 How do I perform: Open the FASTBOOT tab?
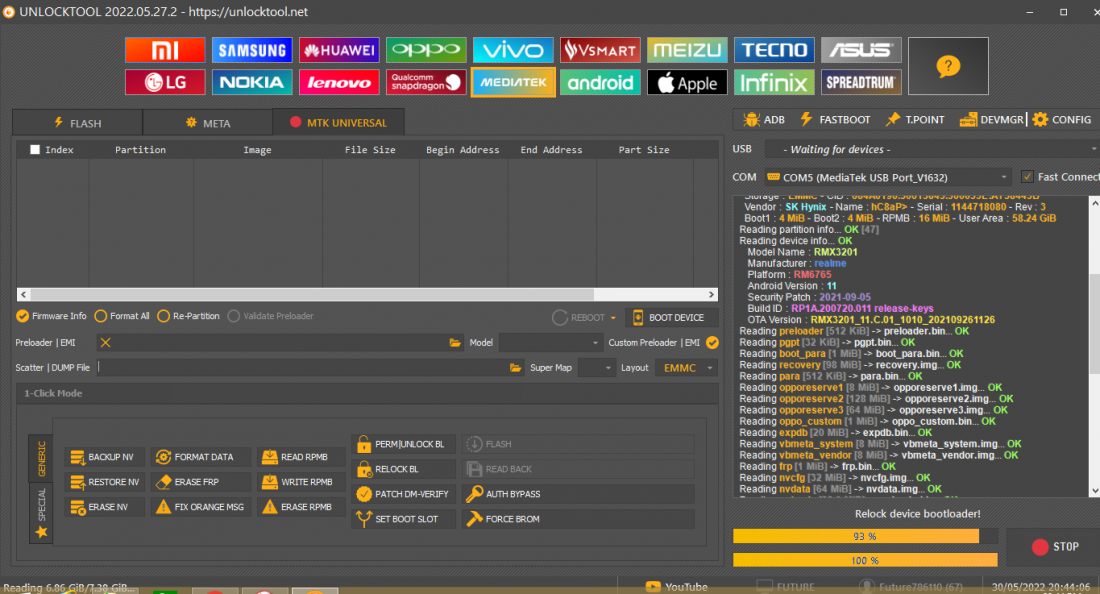click(835, 119)
